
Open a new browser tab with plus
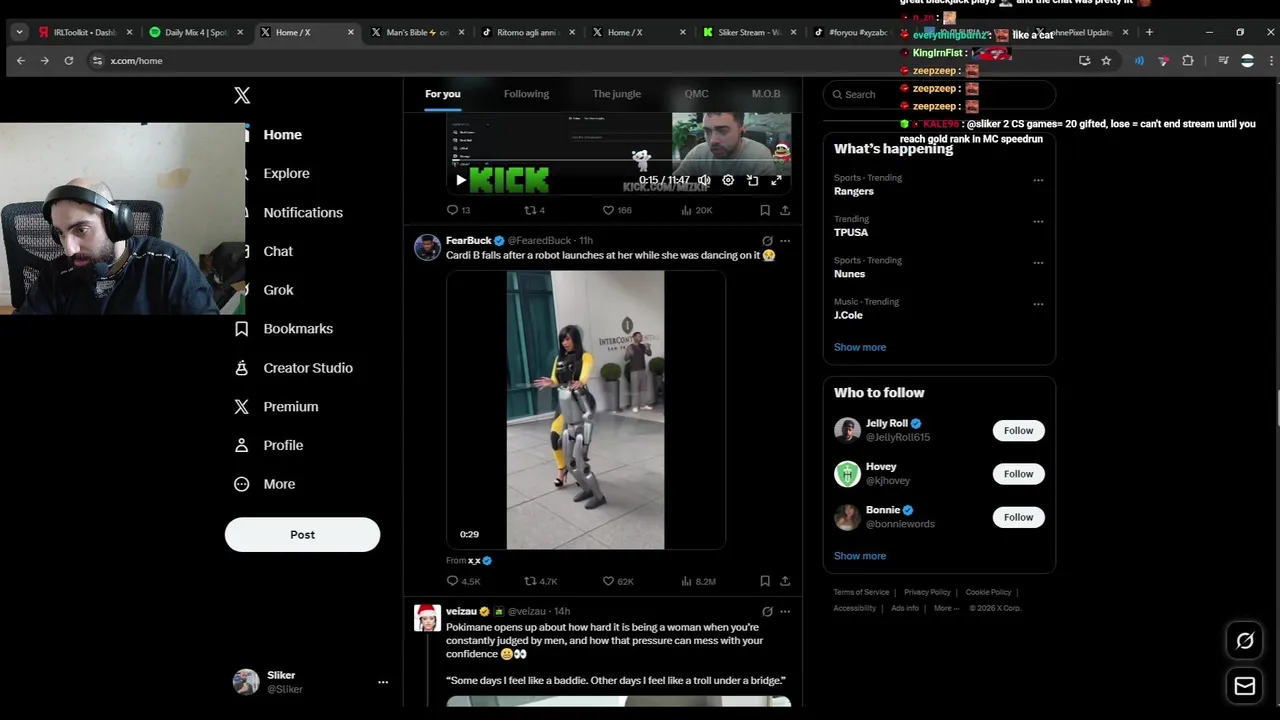[1149, 32]
